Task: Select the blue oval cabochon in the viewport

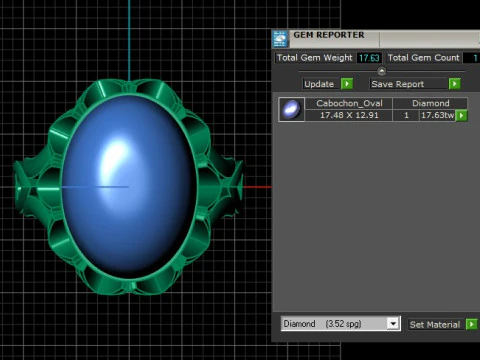Action: [129, 187]
